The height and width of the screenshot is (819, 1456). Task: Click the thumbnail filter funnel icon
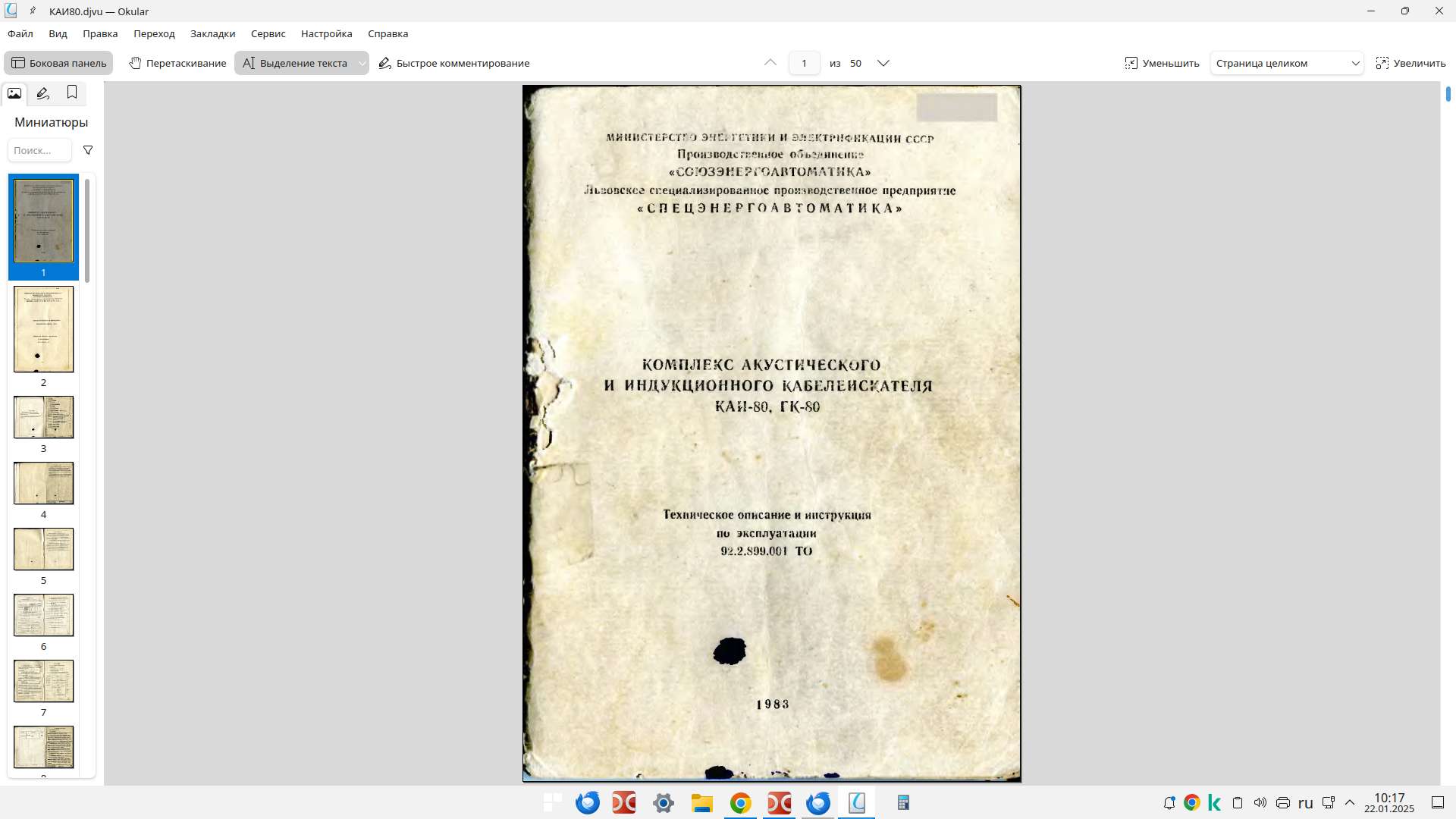pyautogui.click(x=88, y=150)
